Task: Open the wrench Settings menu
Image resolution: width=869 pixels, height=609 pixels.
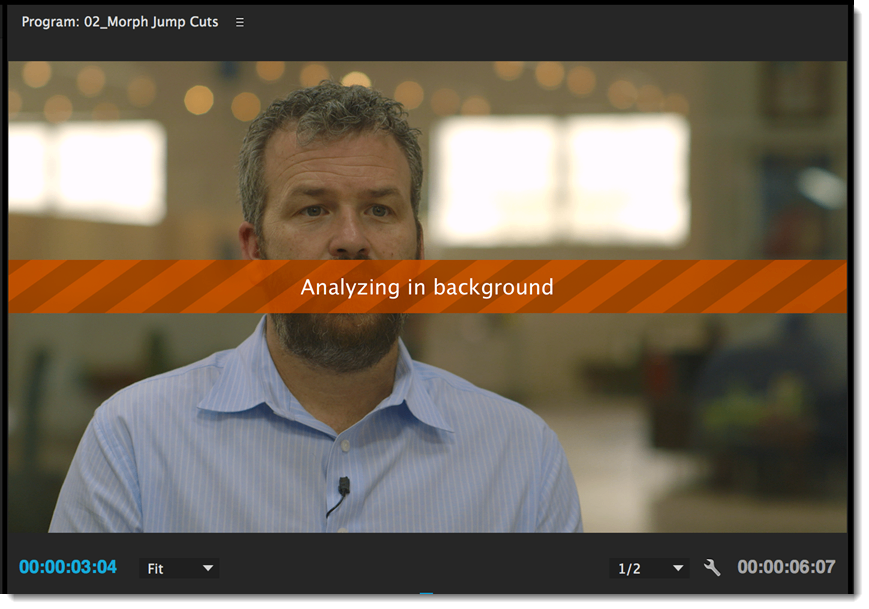Action: (712, 568)
